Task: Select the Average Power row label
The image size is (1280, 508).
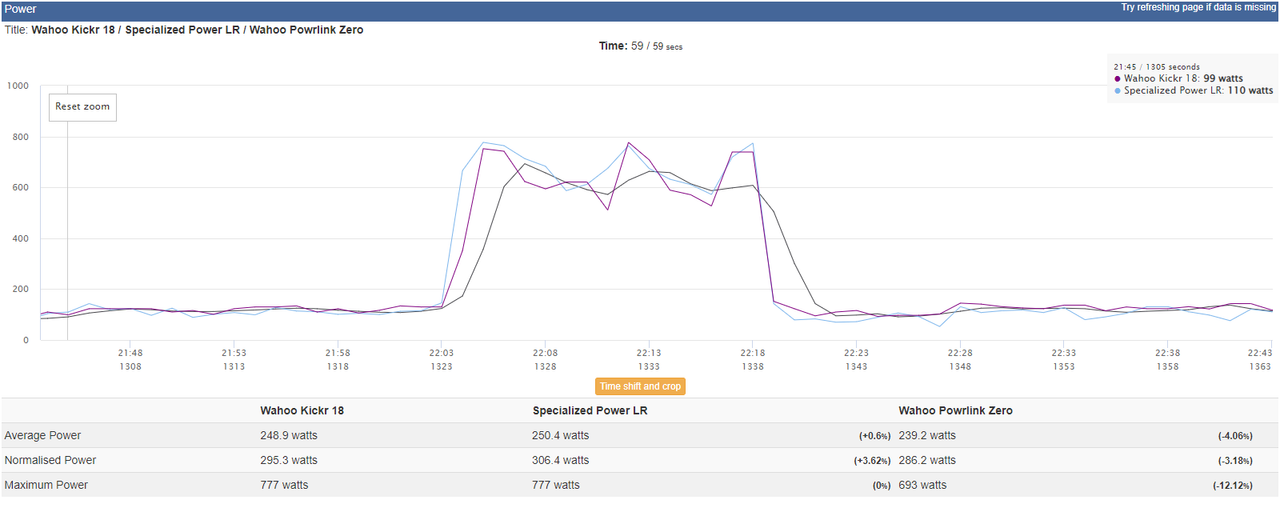Action: [43, 435]
